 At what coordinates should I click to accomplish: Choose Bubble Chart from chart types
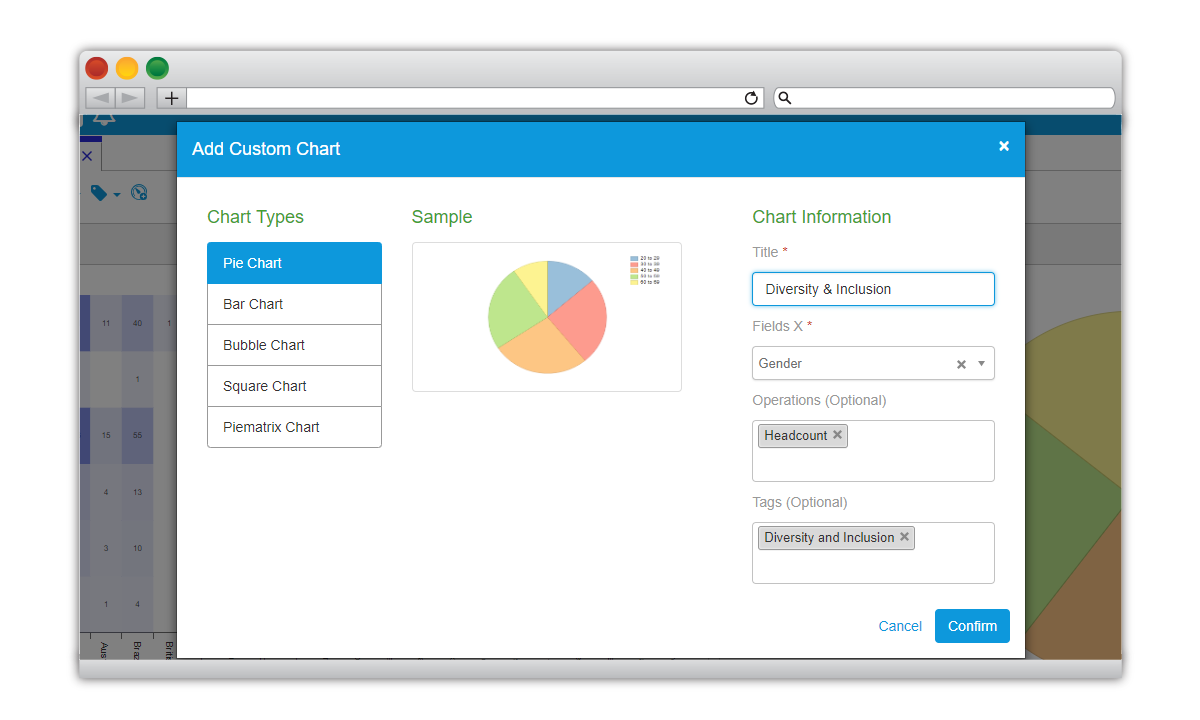click(x=294, y=345)
